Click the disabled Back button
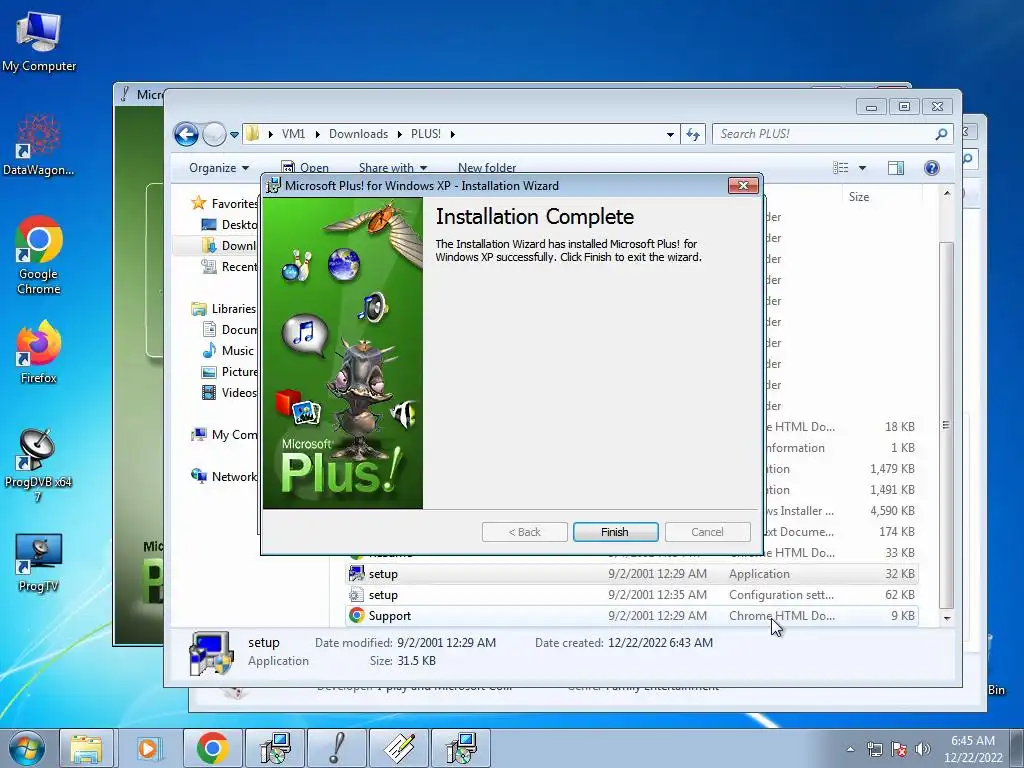The width and height of the screenshot is (1024, 768). pos(524,532)
